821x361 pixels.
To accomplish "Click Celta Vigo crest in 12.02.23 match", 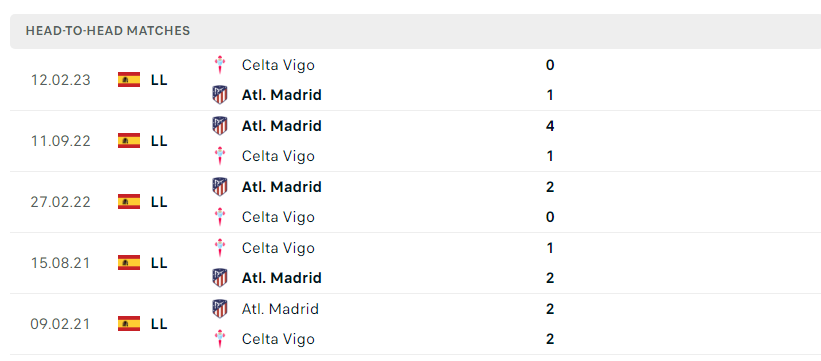I will pos(220,65).
